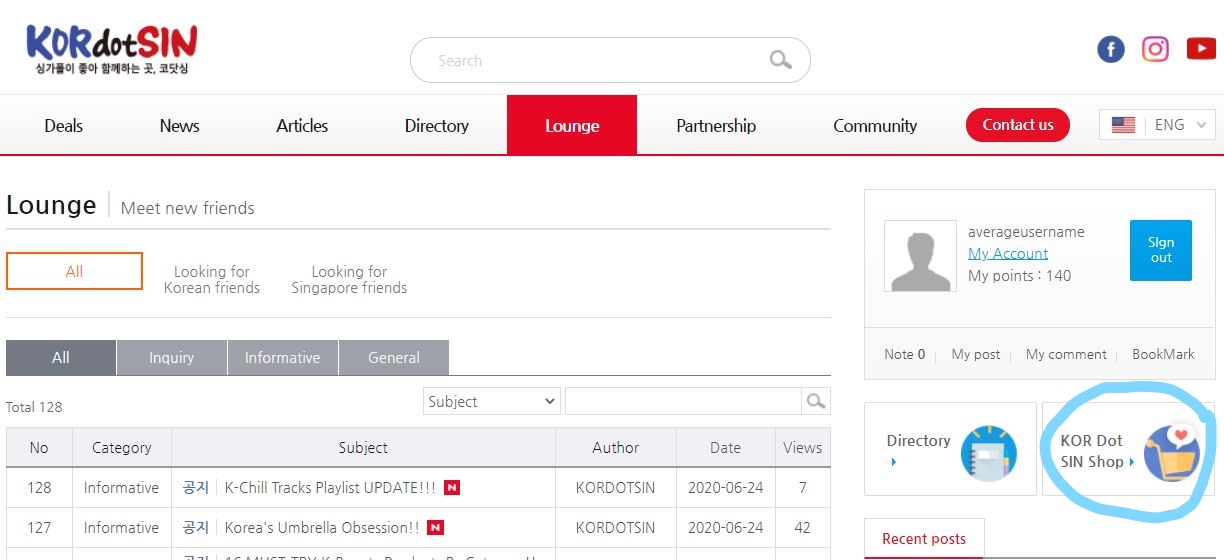The image size is (1224, 560).
Task: Open the Note 0 link
Action: tap(904, 354)
